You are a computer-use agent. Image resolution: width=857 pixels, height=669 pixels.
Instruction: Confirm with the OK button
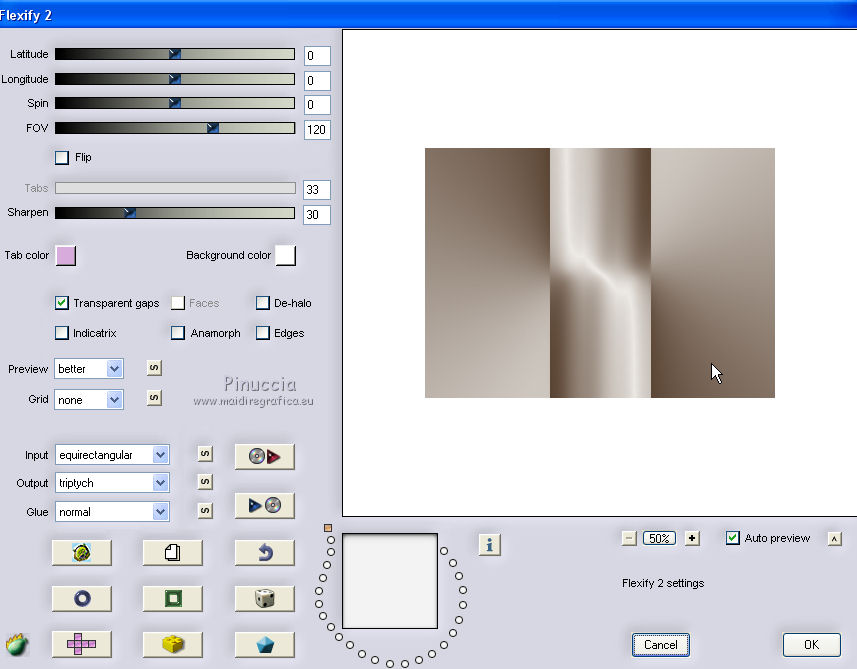812,645
